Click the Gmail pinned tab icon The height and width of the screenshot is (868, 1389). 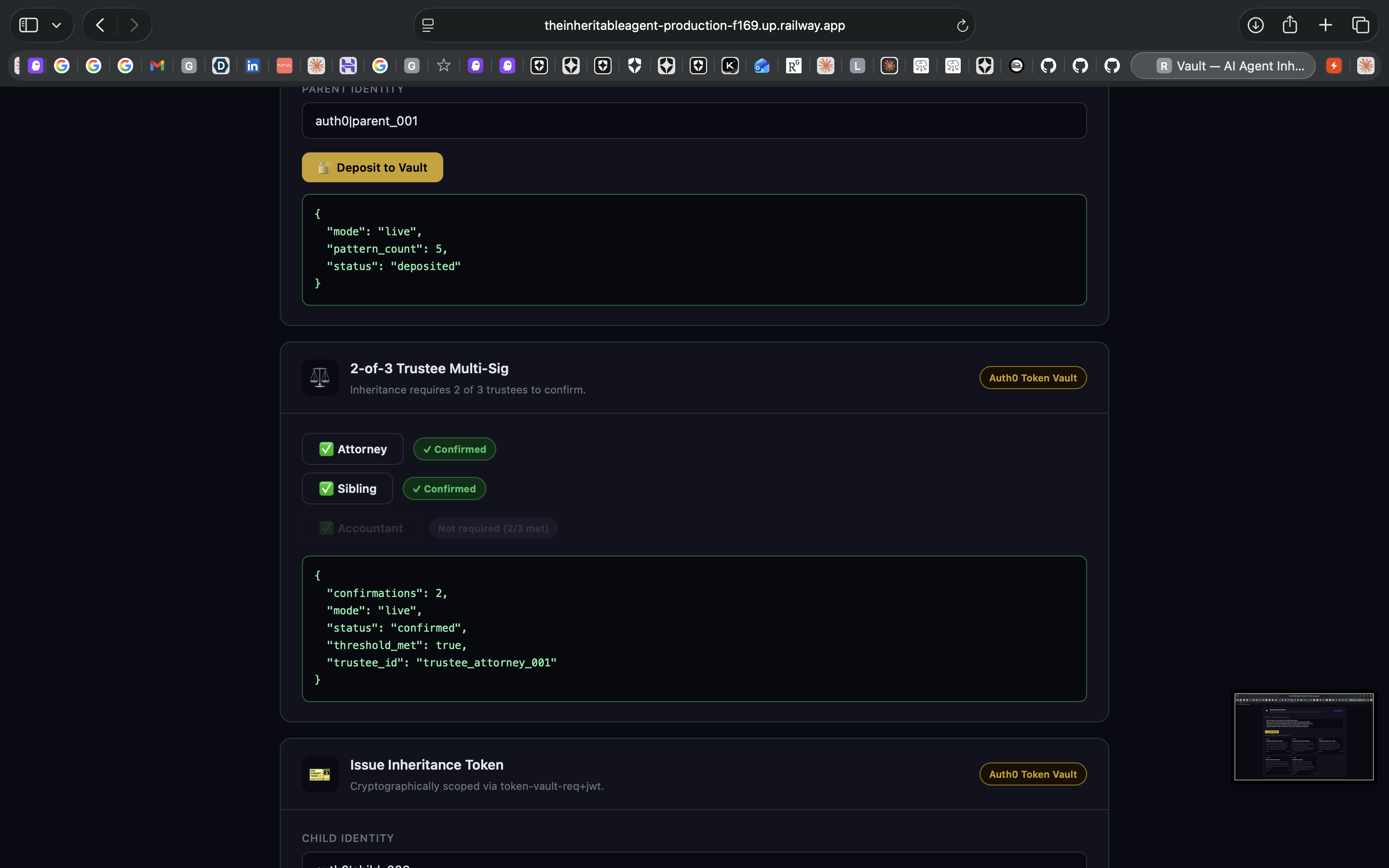157,66
